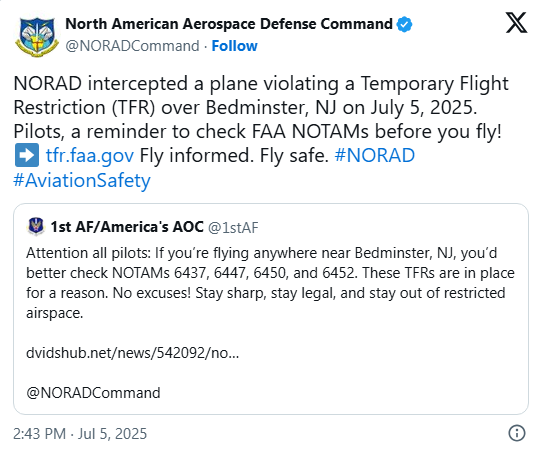Click the 1st AF profile emblem
Viewport: 540px width, 449px height.
tap(36, 226)
